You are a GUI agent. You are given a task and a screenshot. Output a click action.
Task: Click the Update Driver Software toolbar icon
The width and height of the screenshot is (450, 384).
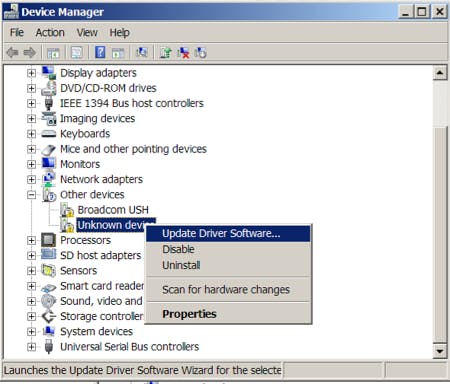point(165,53)
